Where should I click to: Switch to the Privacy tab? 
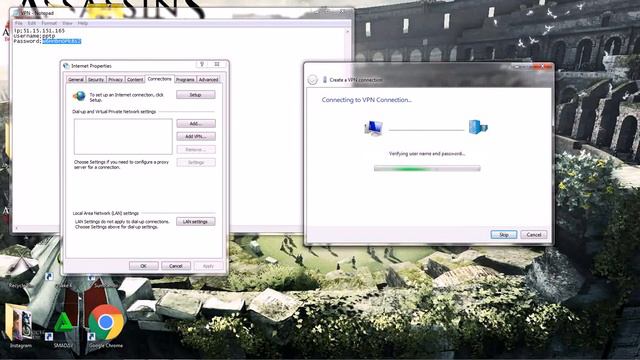pos(116,80)
